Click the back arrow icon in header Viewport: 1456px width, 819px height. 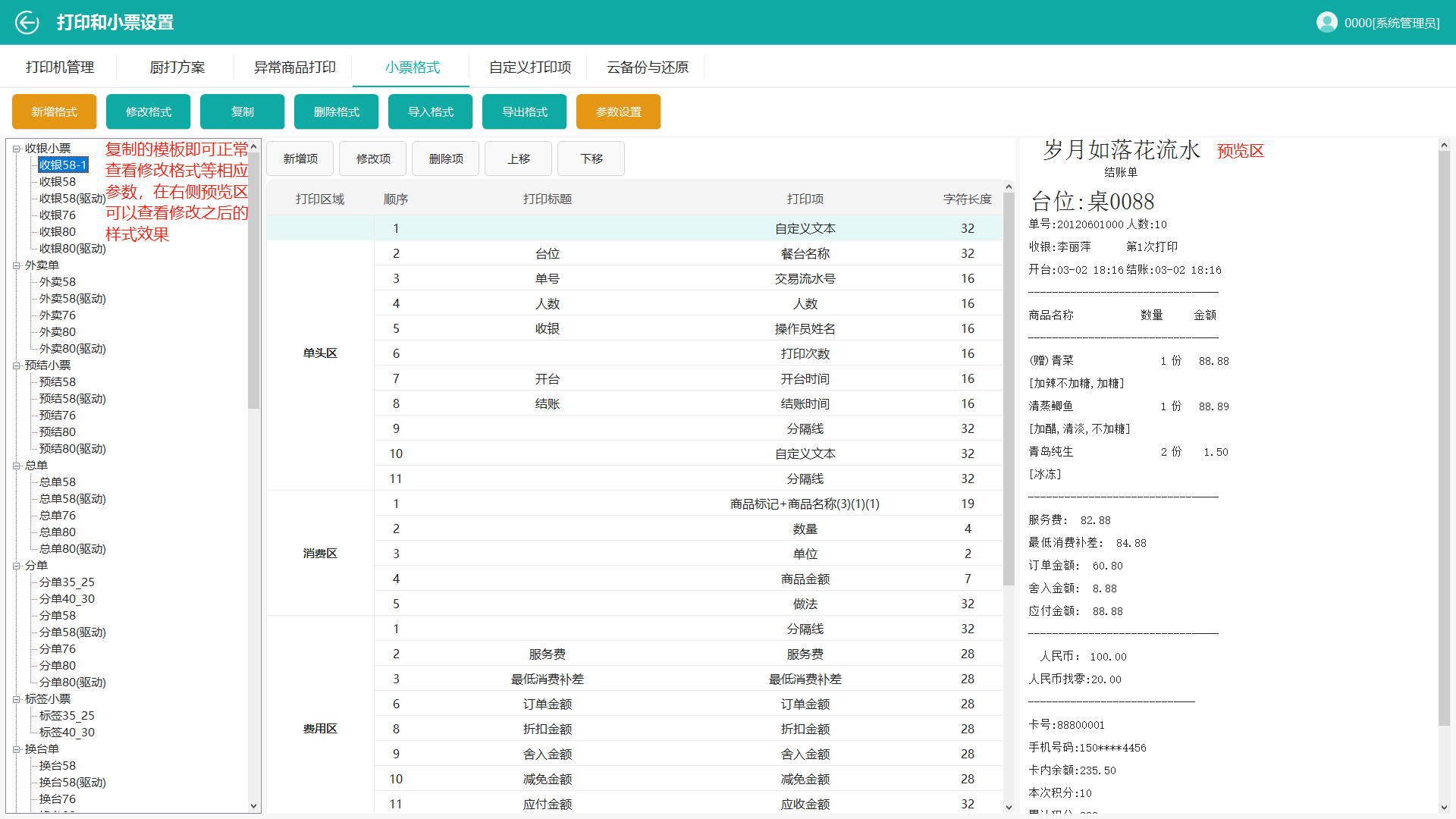(x=27, y=23)
